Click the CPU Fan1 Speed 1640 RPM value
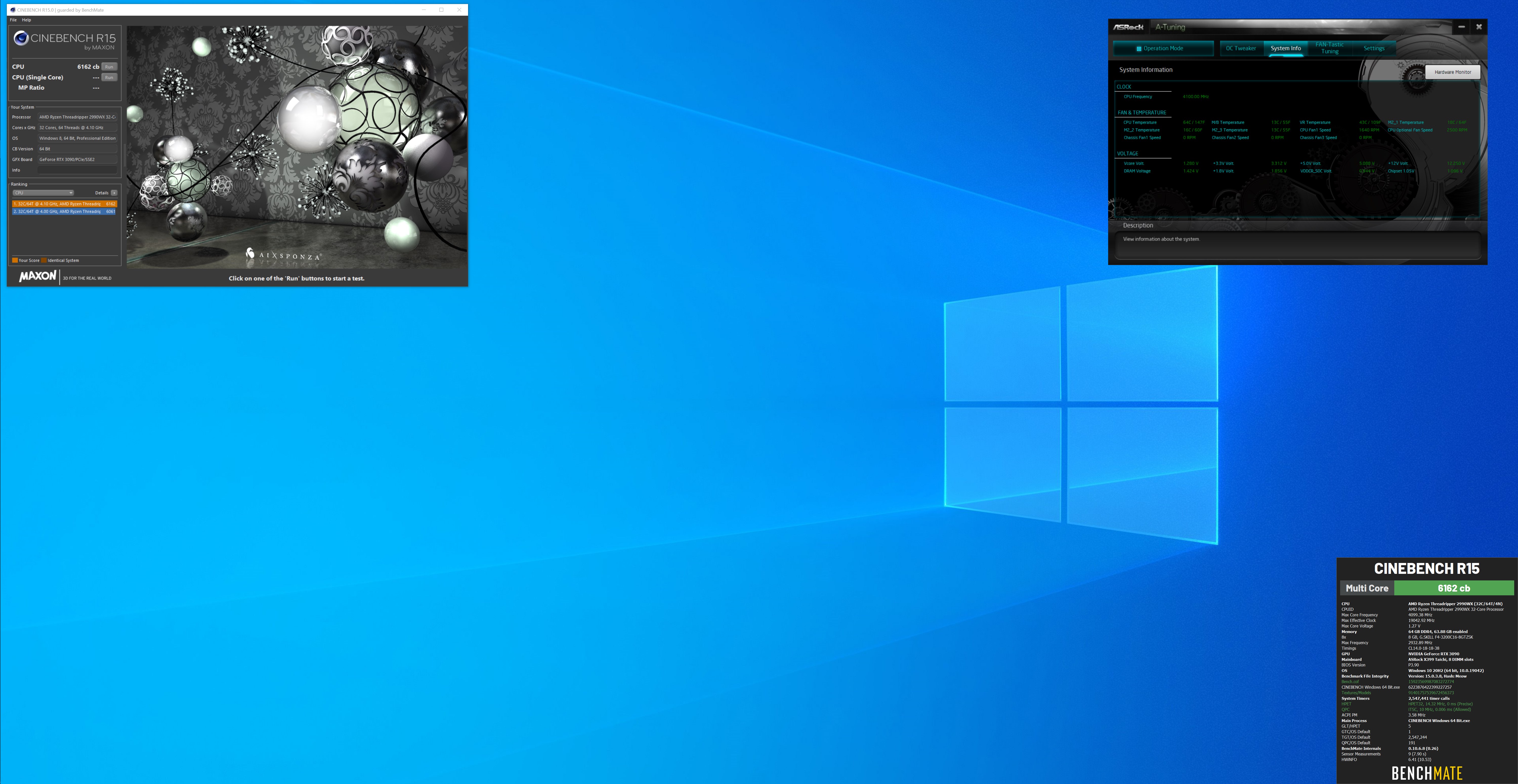1518x784 pixels. tap(1369, 130)
